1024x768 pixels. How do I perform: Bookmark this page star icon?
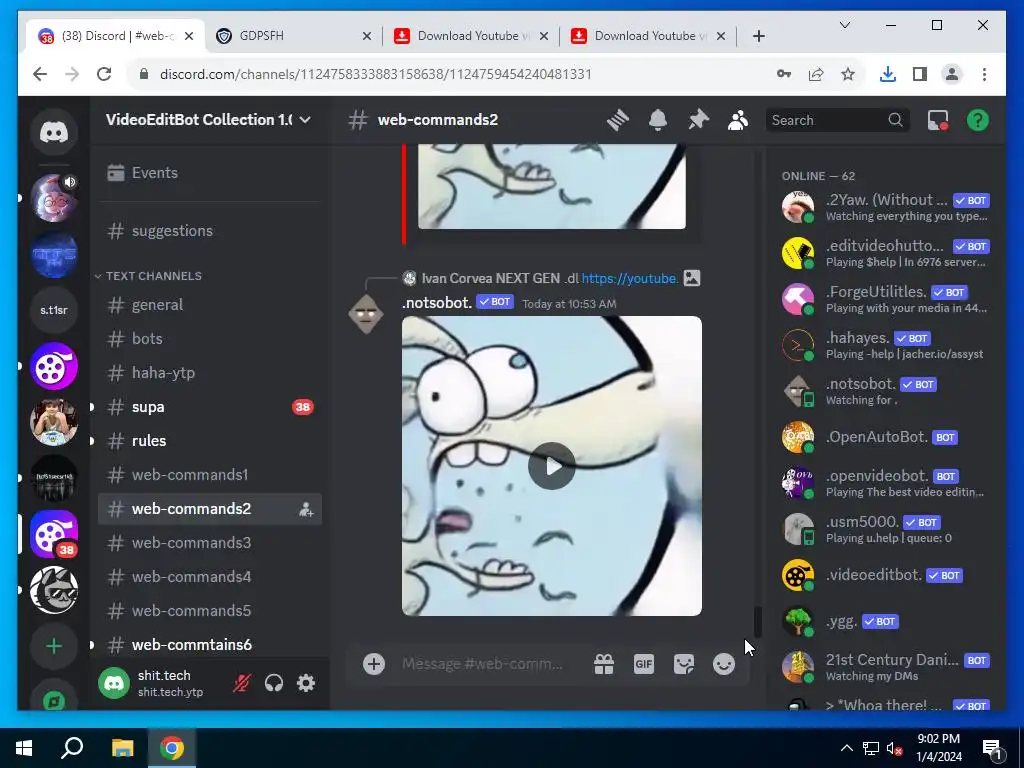click(848, 74)
